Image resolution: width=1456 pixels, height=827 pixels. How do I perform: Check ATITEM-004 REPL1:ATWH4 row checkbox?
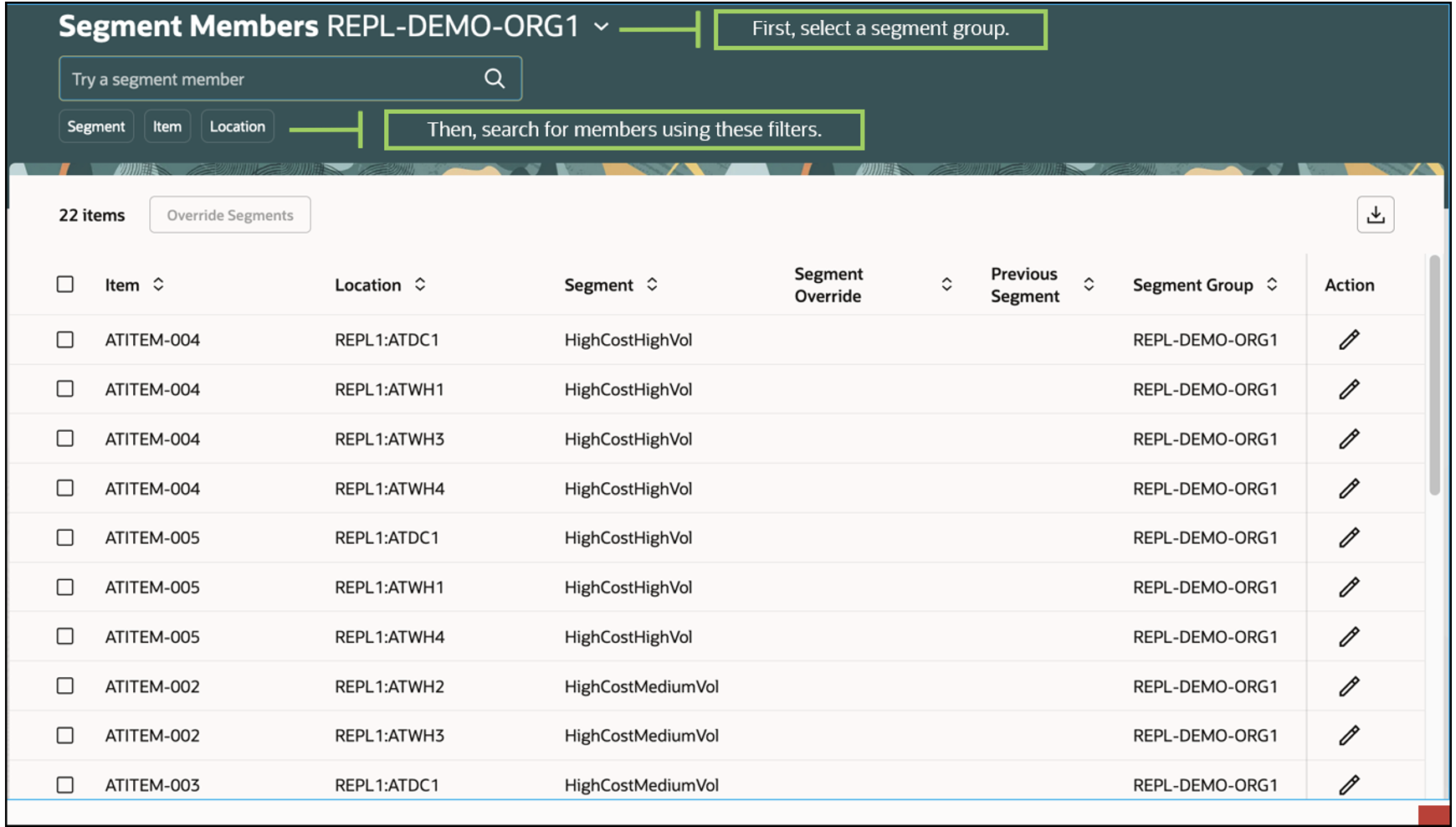tap(65, 488)
